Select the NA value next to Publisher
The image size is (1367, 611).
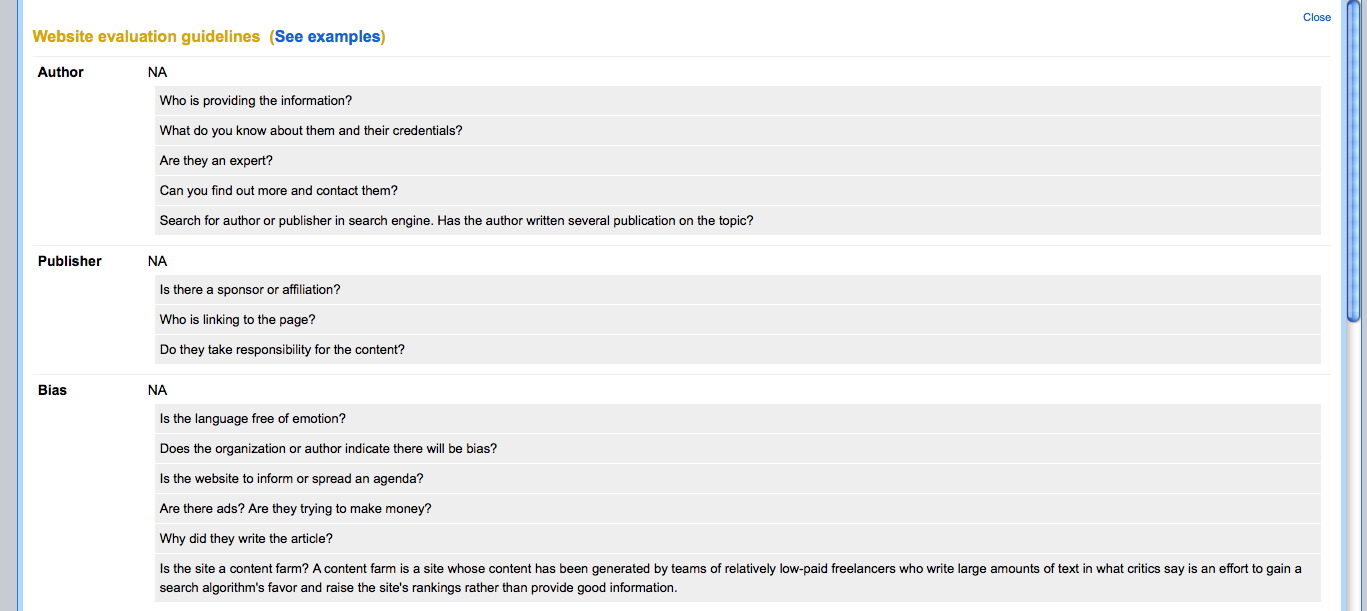tap(157, 261)
